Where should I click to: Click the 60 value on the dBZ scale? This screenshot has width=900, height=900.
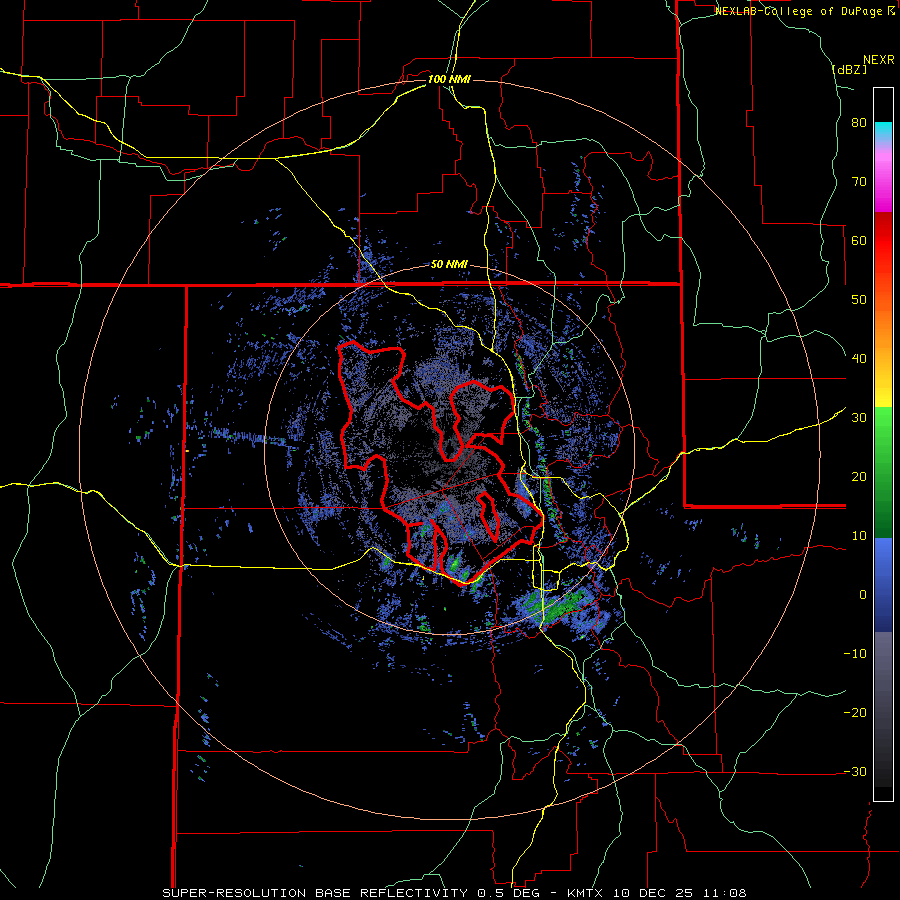coord(859,240)
